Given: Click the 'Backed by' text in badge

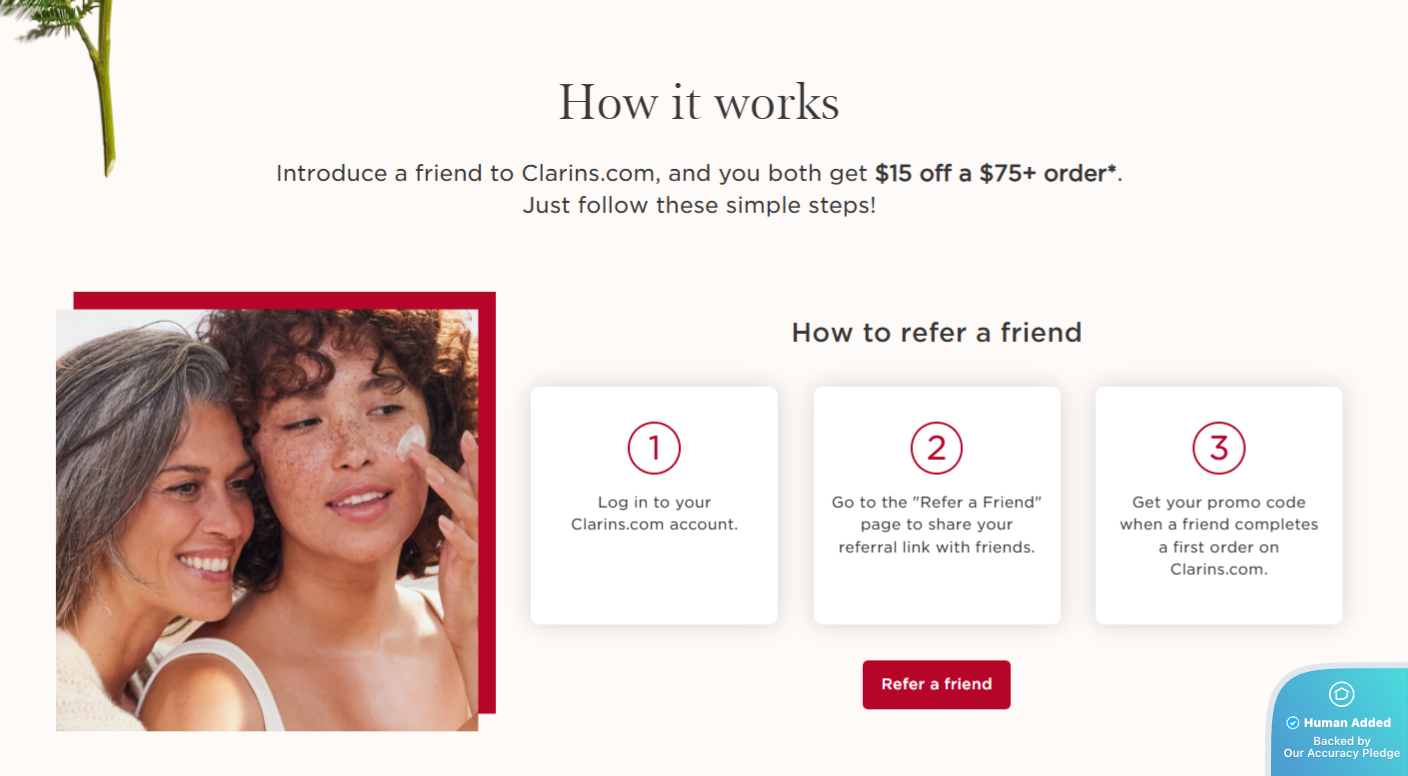Looking at the screenshot, I should [1341, 741].
